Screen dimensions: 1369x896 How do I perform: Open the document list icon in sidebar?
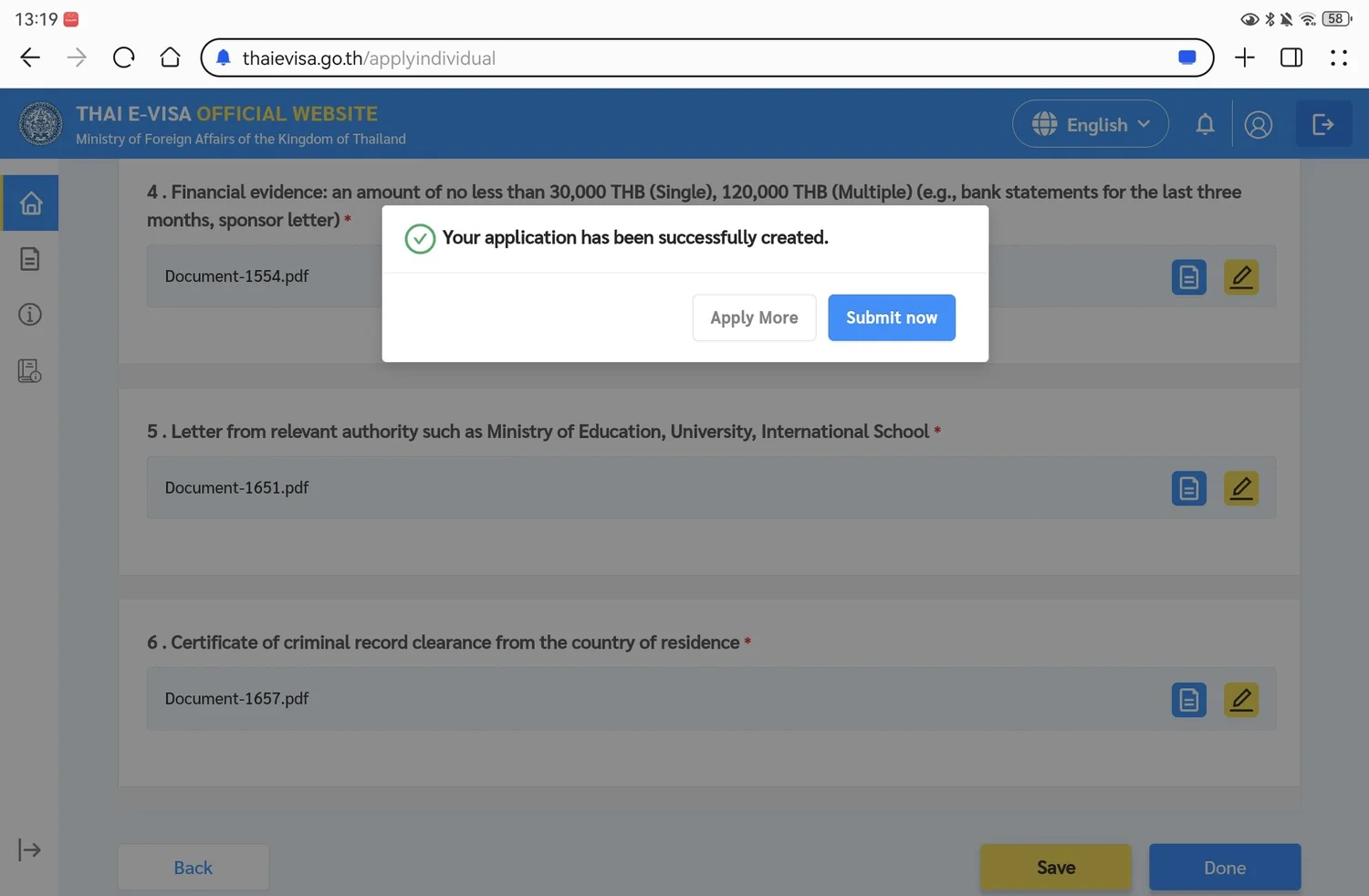[30, 259]
